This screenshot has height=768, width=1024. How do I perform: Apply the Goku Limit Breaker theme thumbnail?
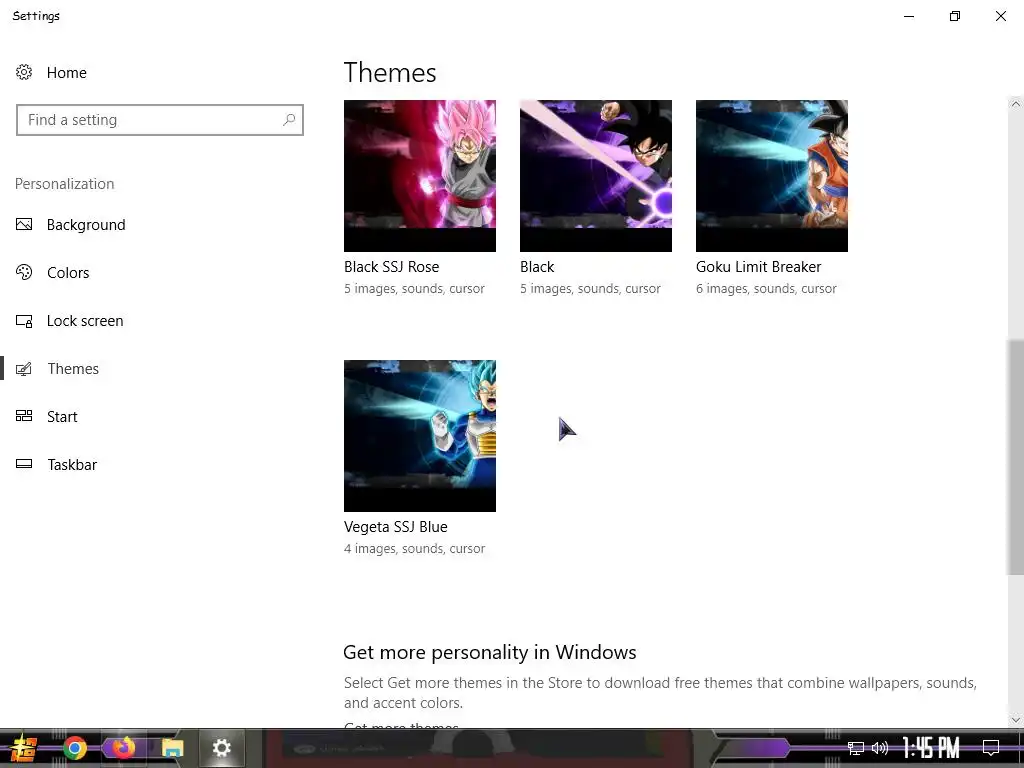(772, 176)
